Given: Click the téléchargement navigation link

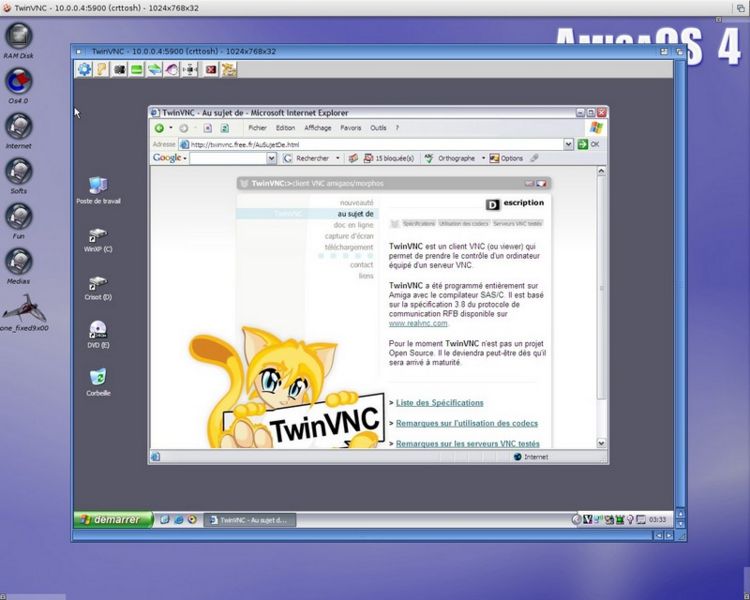Looking at the screenshot, I should pyautogui.click(x=349, y=247).
